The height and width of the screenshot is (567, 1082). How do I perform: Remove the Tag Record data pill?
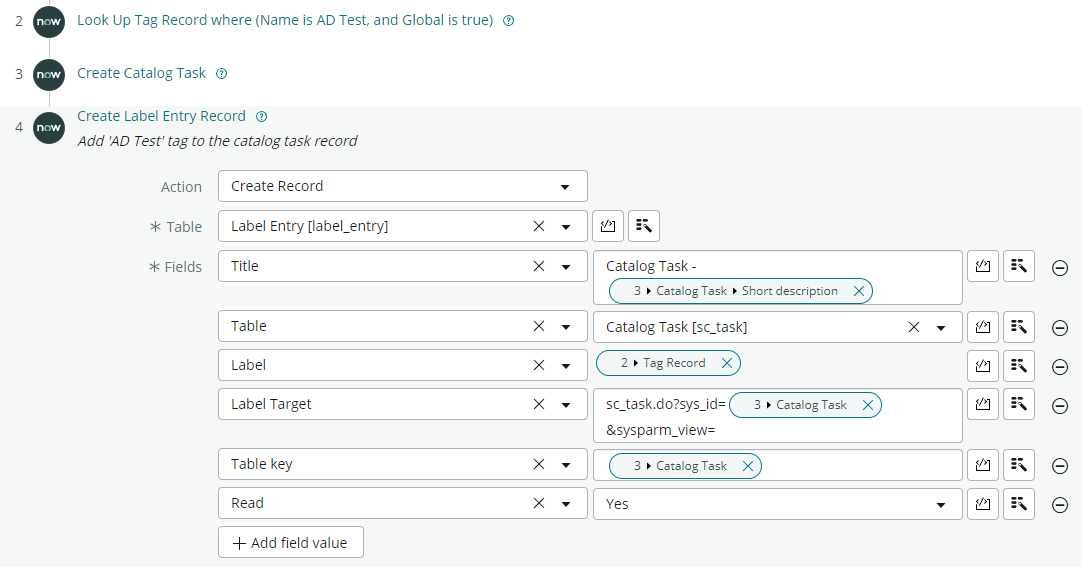tap(726, 363)
